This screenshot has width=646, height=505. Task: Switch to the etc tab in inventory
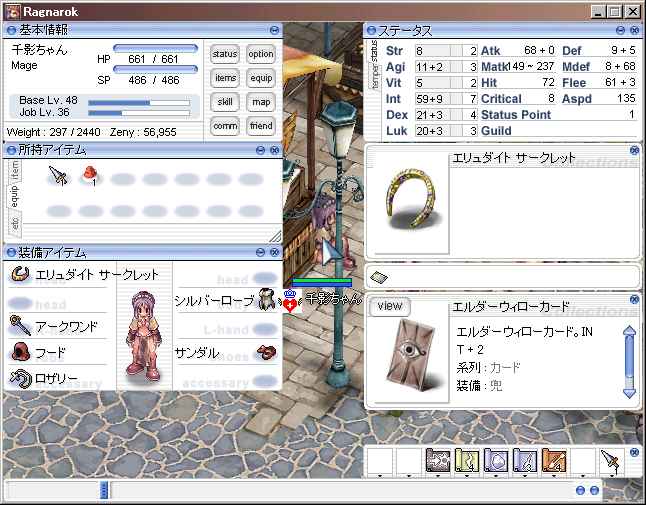[x=15, y=224]
